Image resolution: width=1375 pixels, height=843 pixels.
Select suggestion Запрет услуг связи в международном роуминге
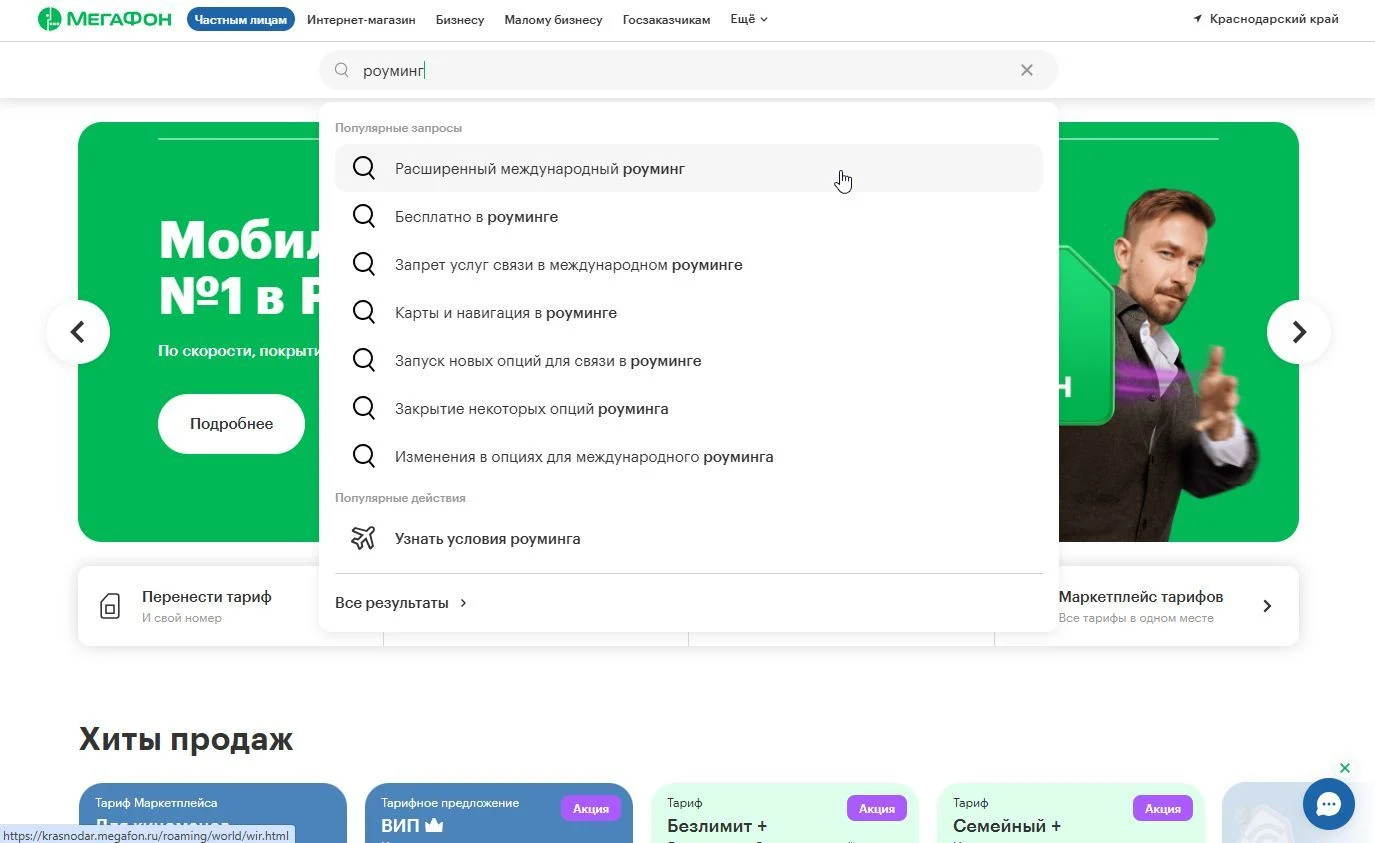[689, 264]
